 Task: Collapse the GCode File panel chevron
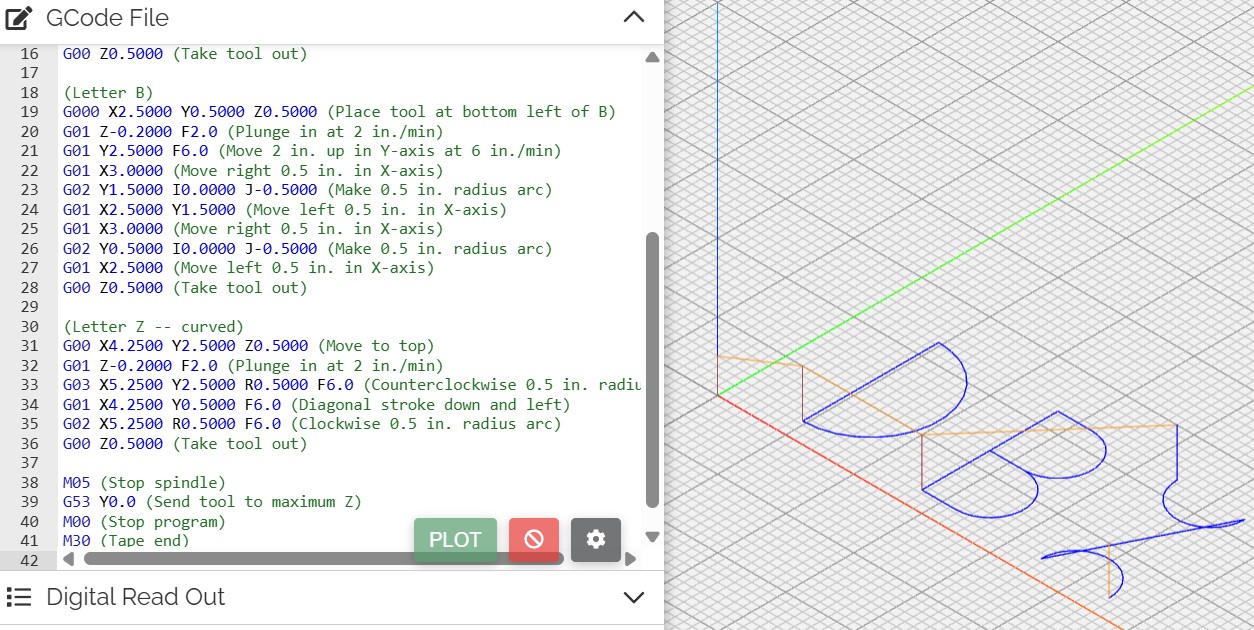point(633,18)
